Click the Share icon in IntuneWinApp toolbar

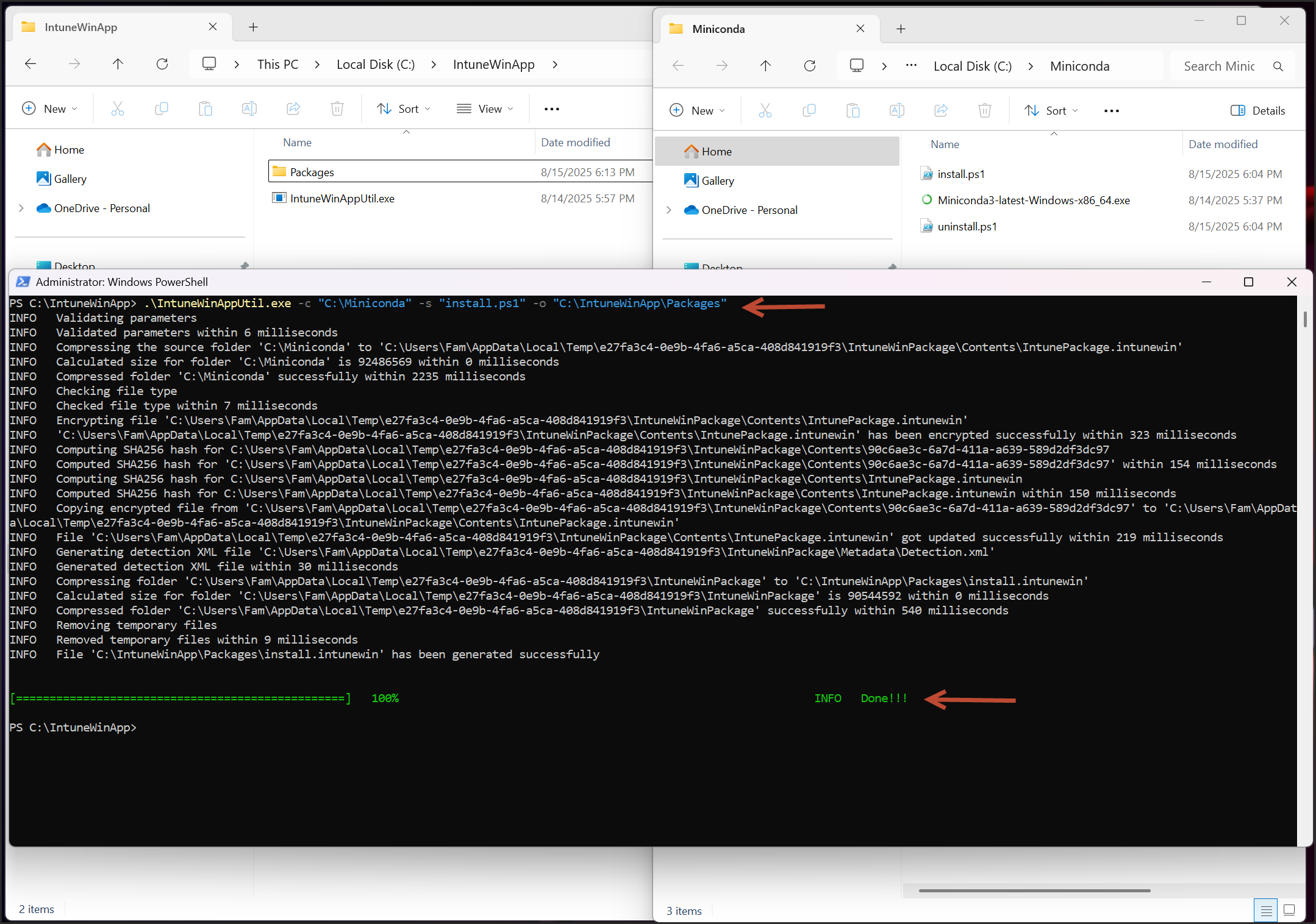click(293, 108)
